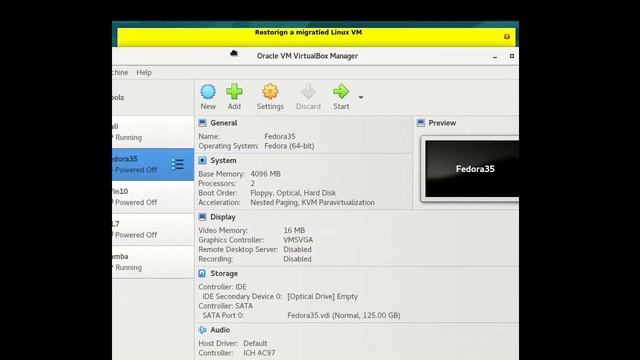
Task: Click the Fedora (64-bit) operating system value
Action: [x=289, y=146]
